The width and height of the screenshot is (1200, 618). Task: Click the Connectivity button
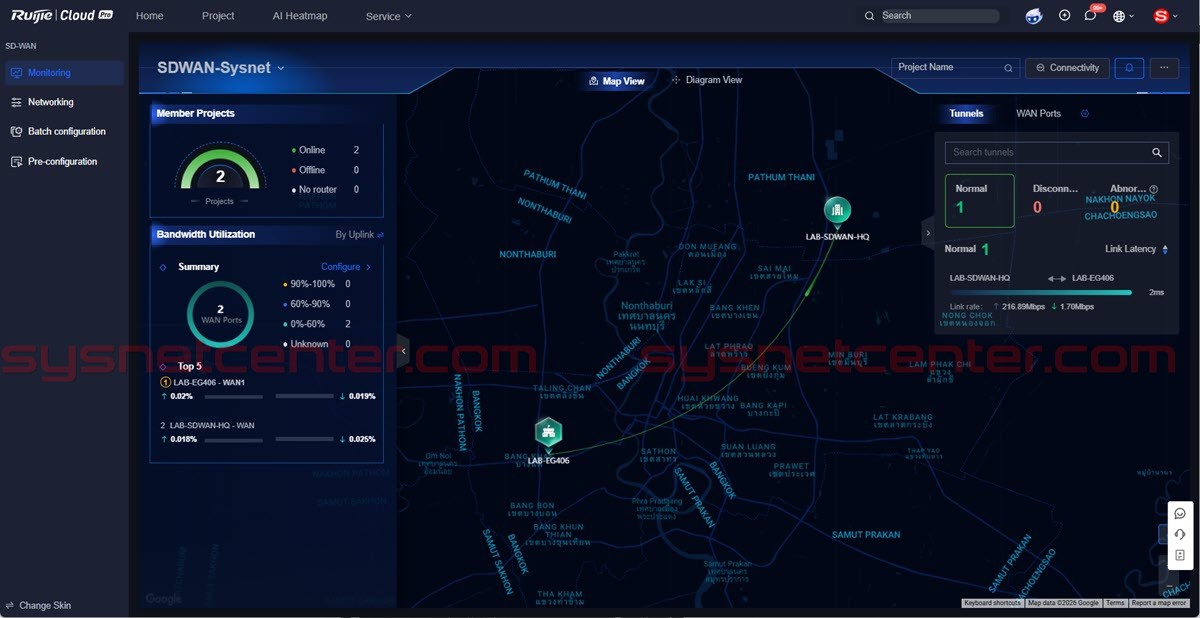[x=1067, y=68]
